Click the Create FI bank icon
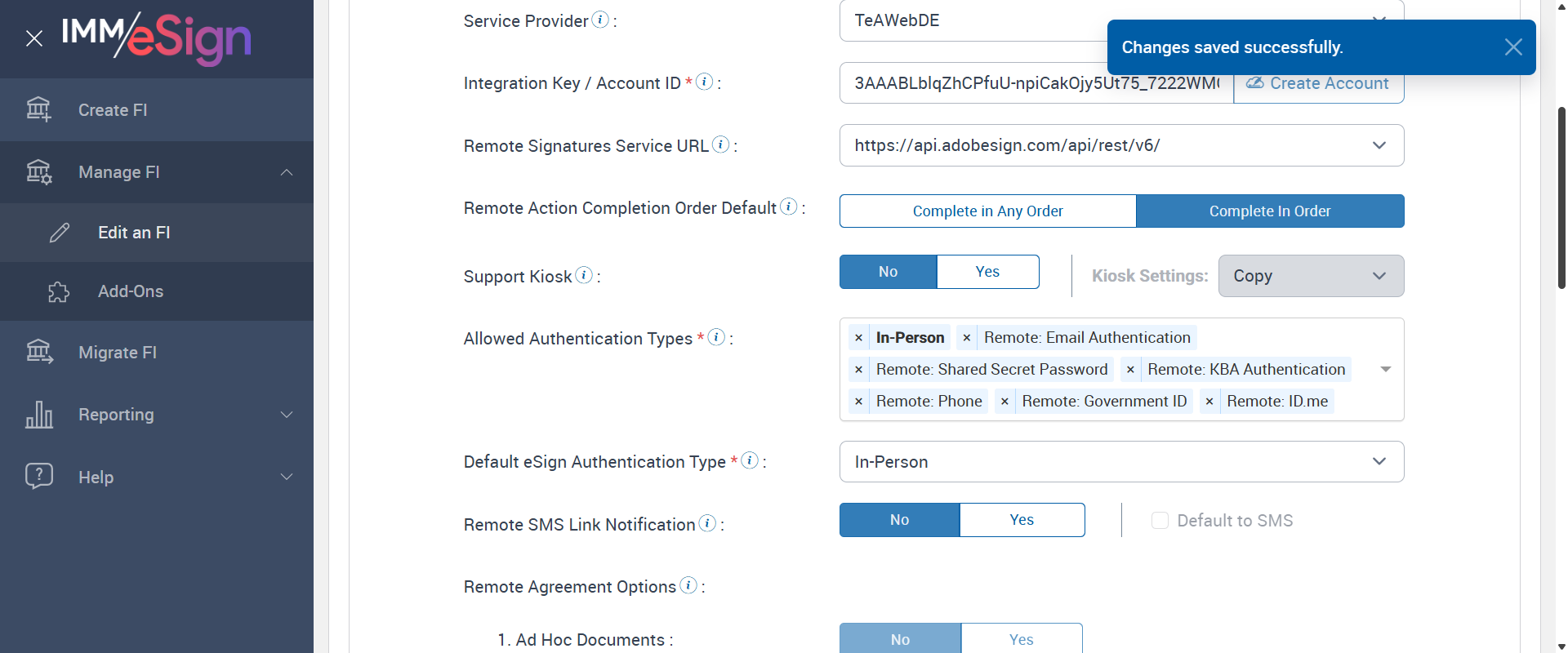The width and height of the screenshot is (1568, 653). 38,109
